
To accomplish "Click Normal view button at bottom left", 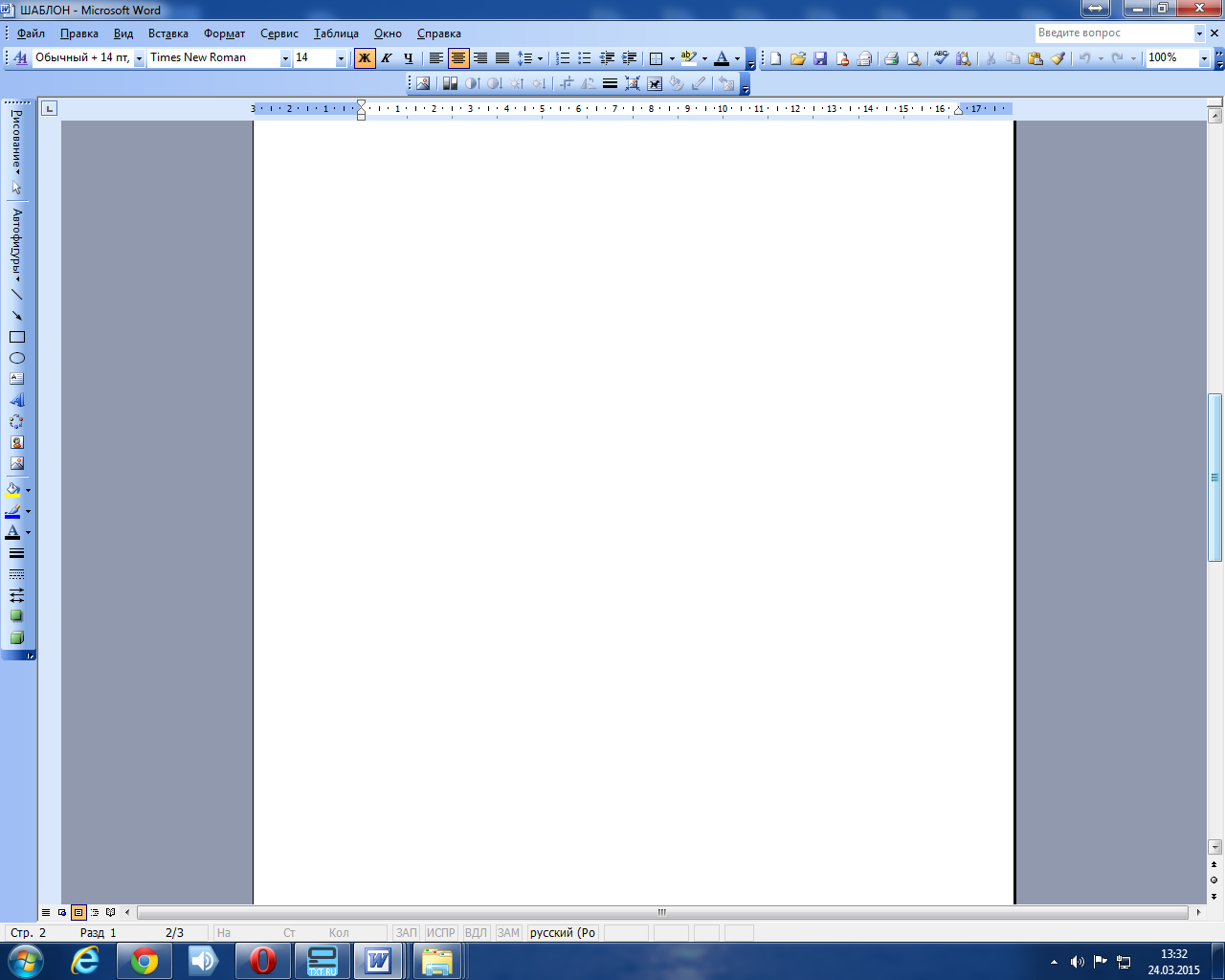I will [46, 912].
